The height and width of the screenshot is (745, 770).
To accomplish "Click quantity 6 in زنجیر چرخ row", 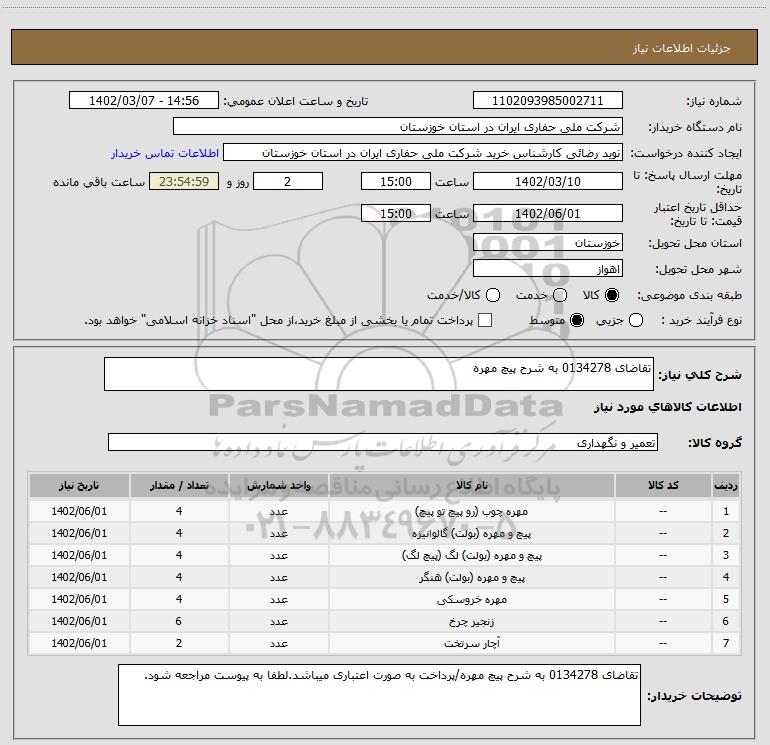I will tap(179, 621).
